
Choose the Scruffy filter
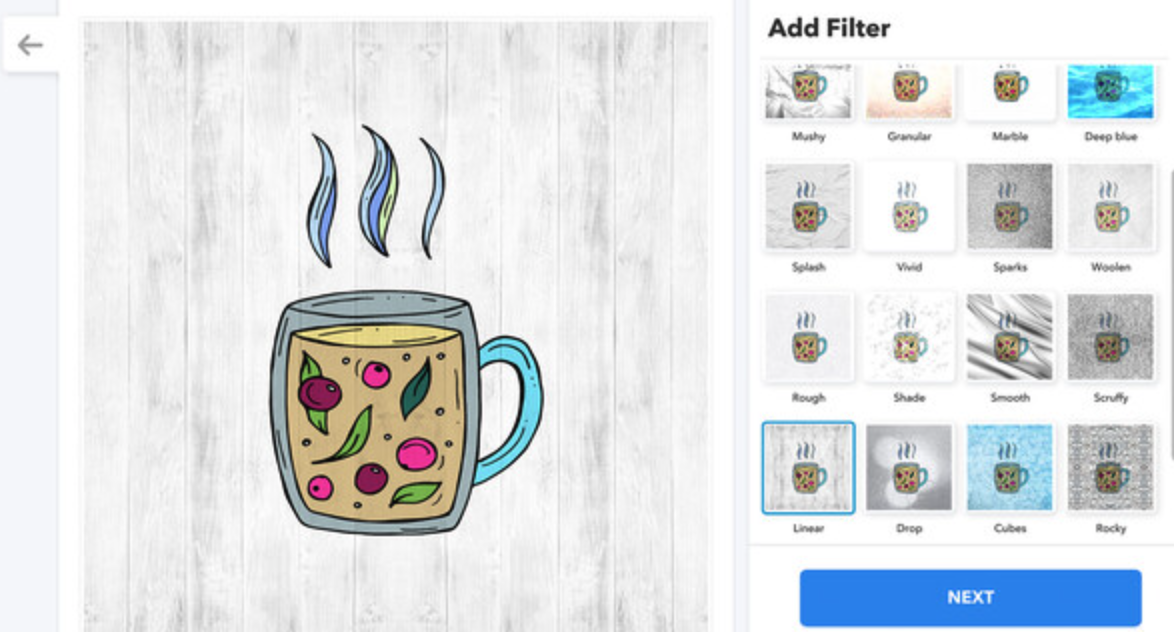[x=1110, y=337]
